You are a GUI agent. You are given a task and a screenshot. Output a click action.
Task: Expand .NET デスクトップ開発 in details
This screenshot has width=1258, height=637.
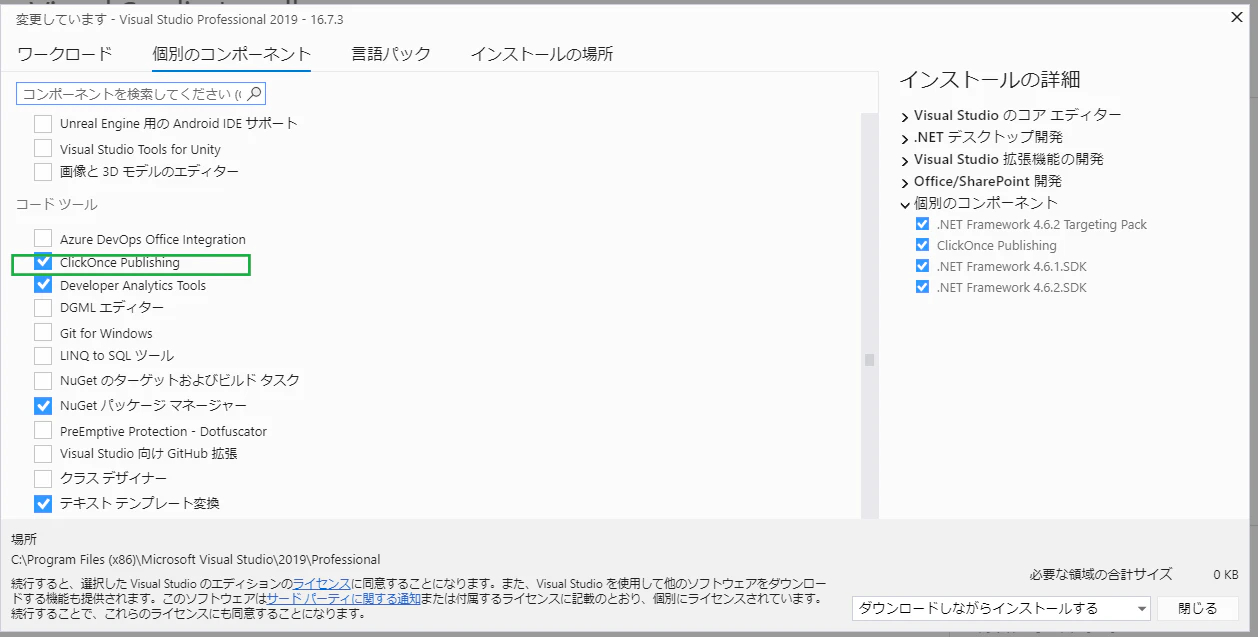tap(905, 138)
